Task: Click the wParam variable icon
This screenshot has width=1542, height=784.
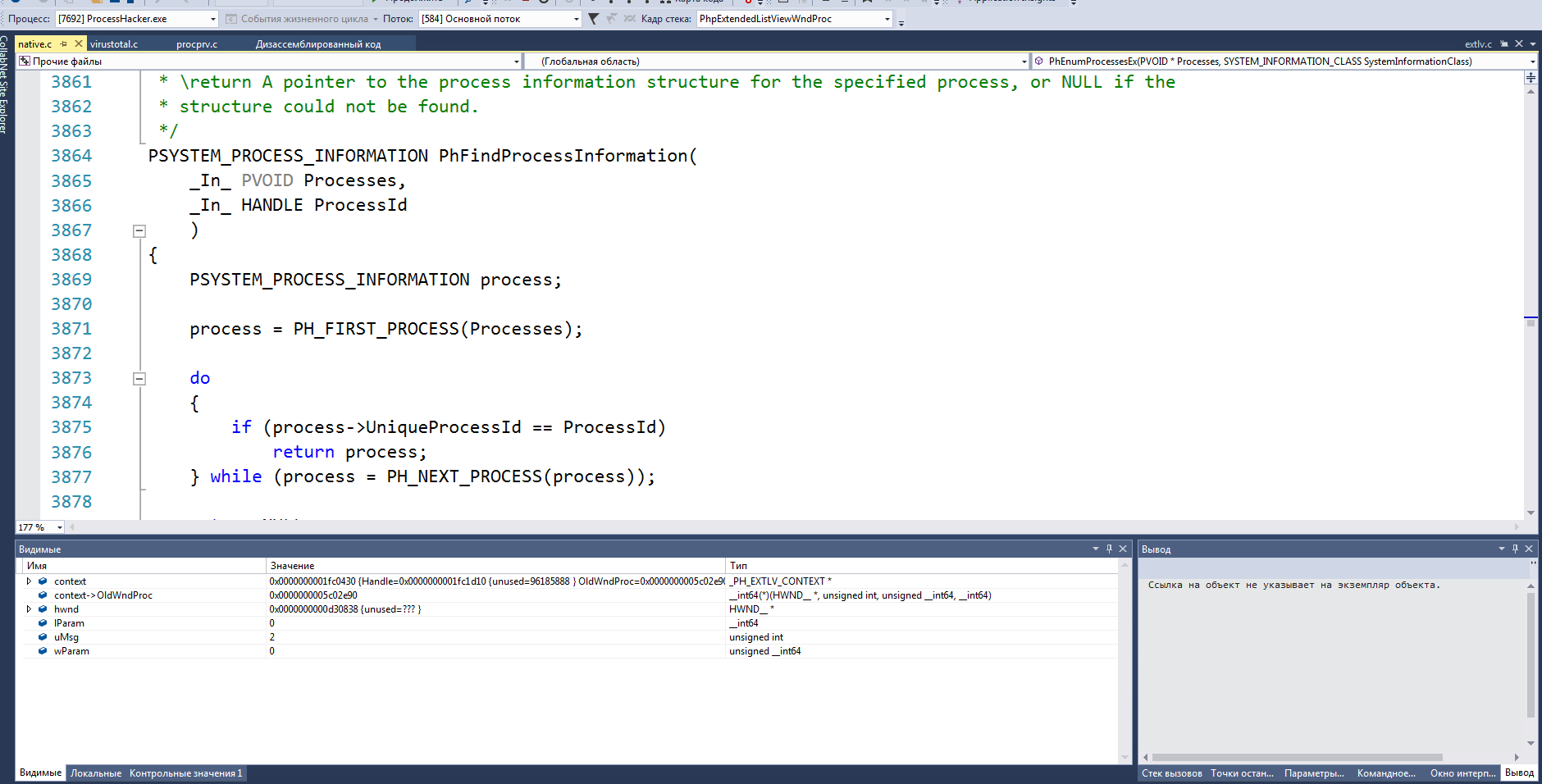Action: (43, 651)
